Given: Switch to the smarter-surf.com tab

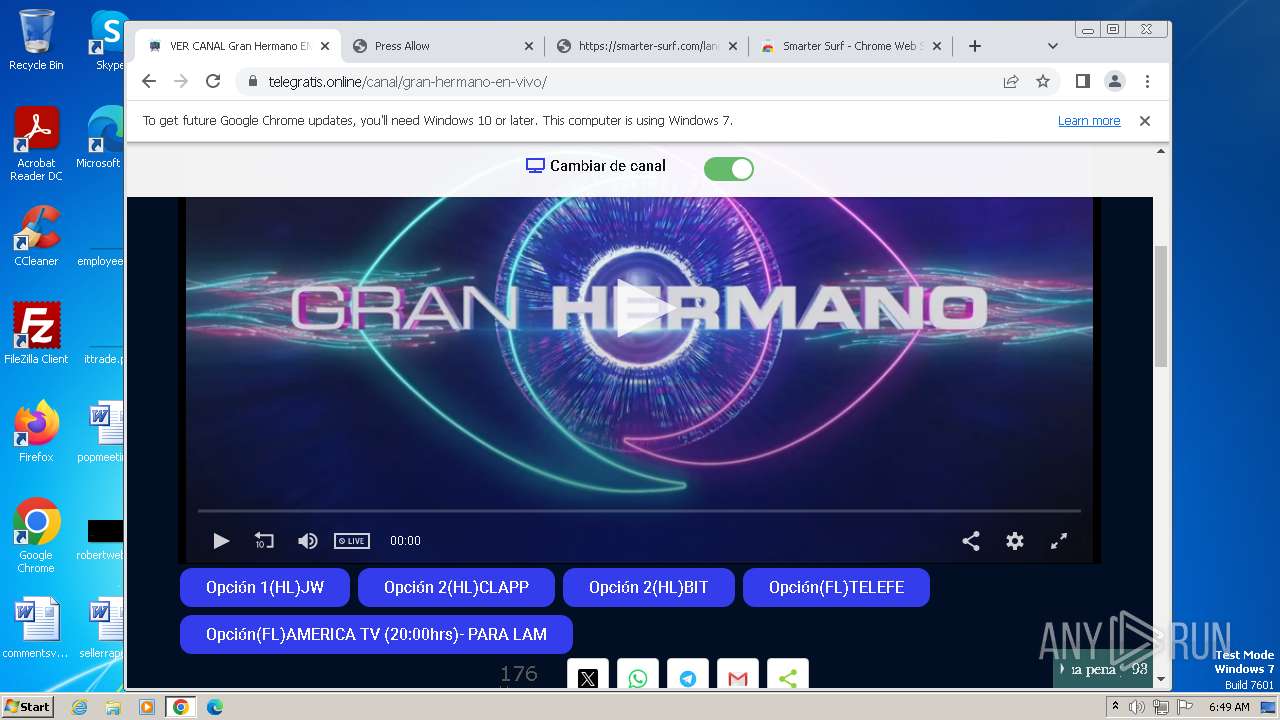Looking at the screenshot, I should [648, 46].
